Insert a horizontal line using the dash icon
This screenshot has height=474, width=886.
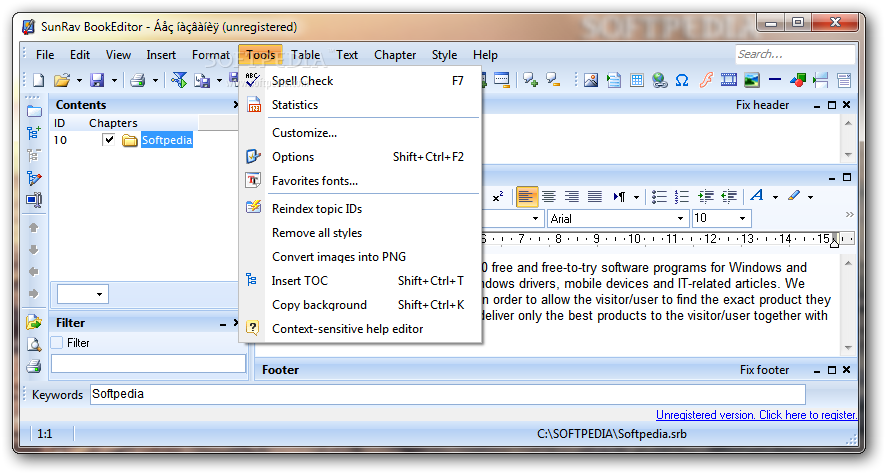pyautogui.click(x=775, y=80)
